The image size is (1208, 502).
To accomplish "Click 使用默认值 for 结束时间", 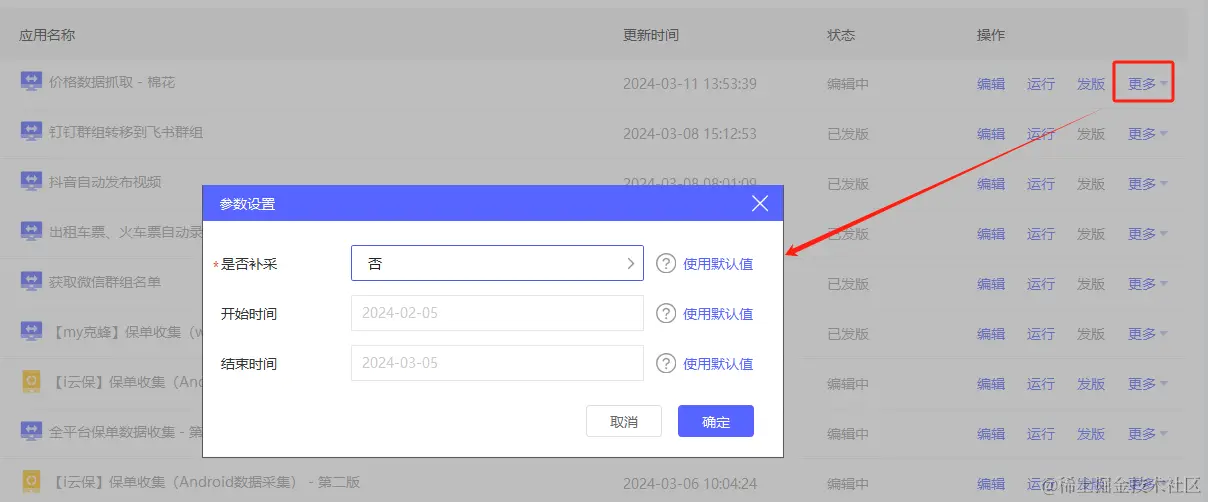I will pyautogui.click(x=718, y=364).
